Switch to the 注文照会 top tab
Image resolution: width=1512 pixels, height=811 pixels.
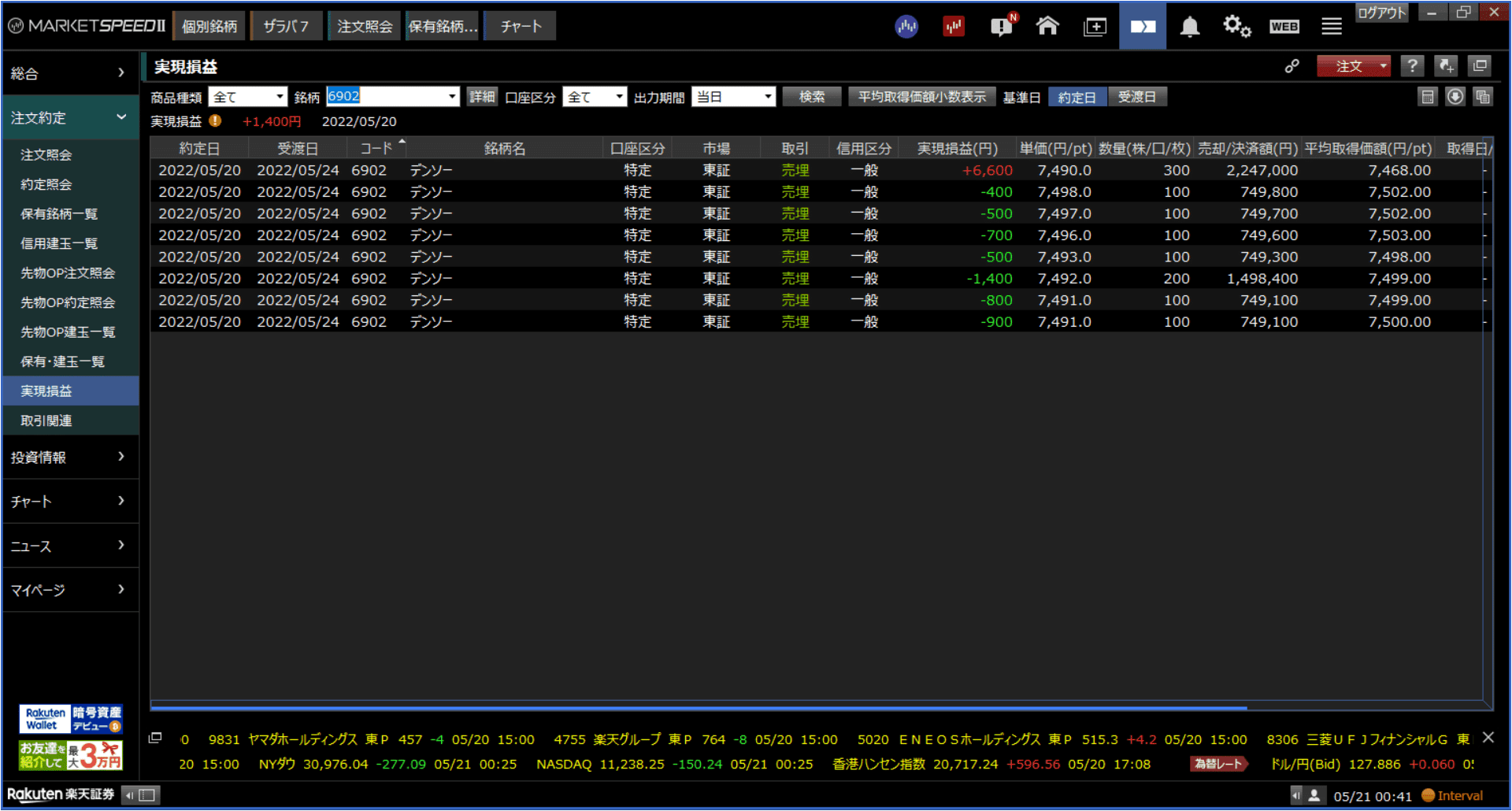(365, 26)
